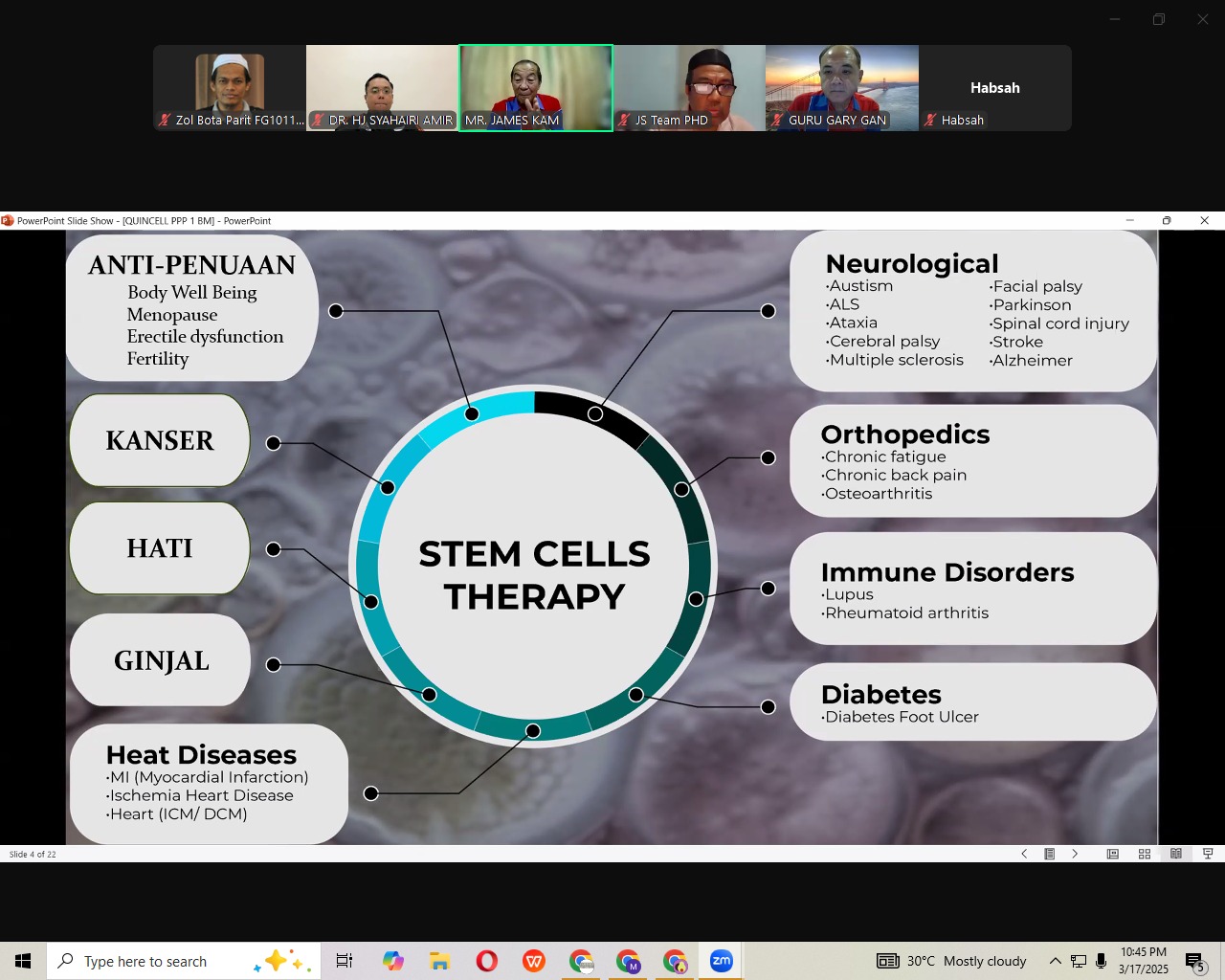Switch to Normal view in status bar
Viewport: 1225px width, 980px height.
pyautogui.click(x=1112, y=854)
